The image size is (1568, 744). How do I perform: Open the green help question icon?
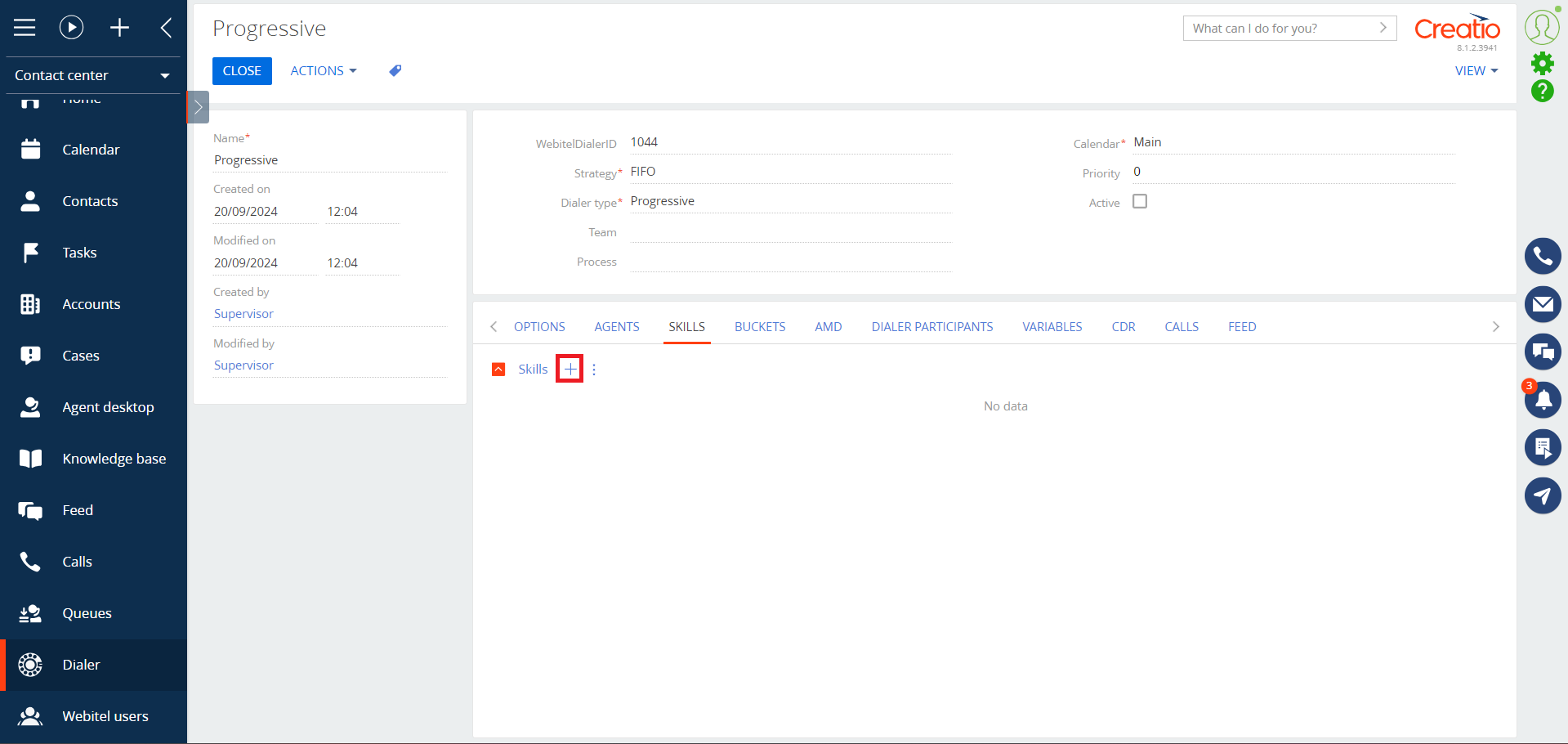pos(1543,91)
